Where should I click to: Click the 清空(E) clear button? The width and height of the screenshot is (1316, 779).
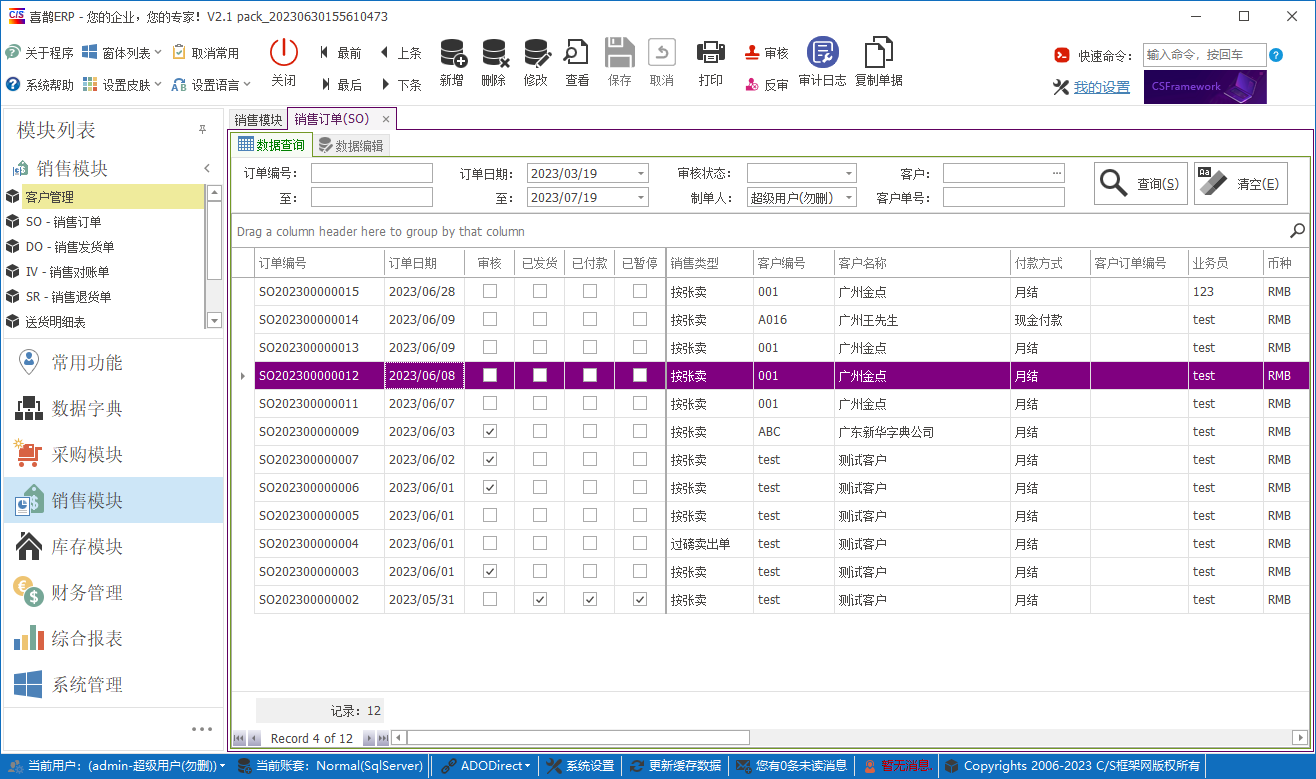(1241, 183)
